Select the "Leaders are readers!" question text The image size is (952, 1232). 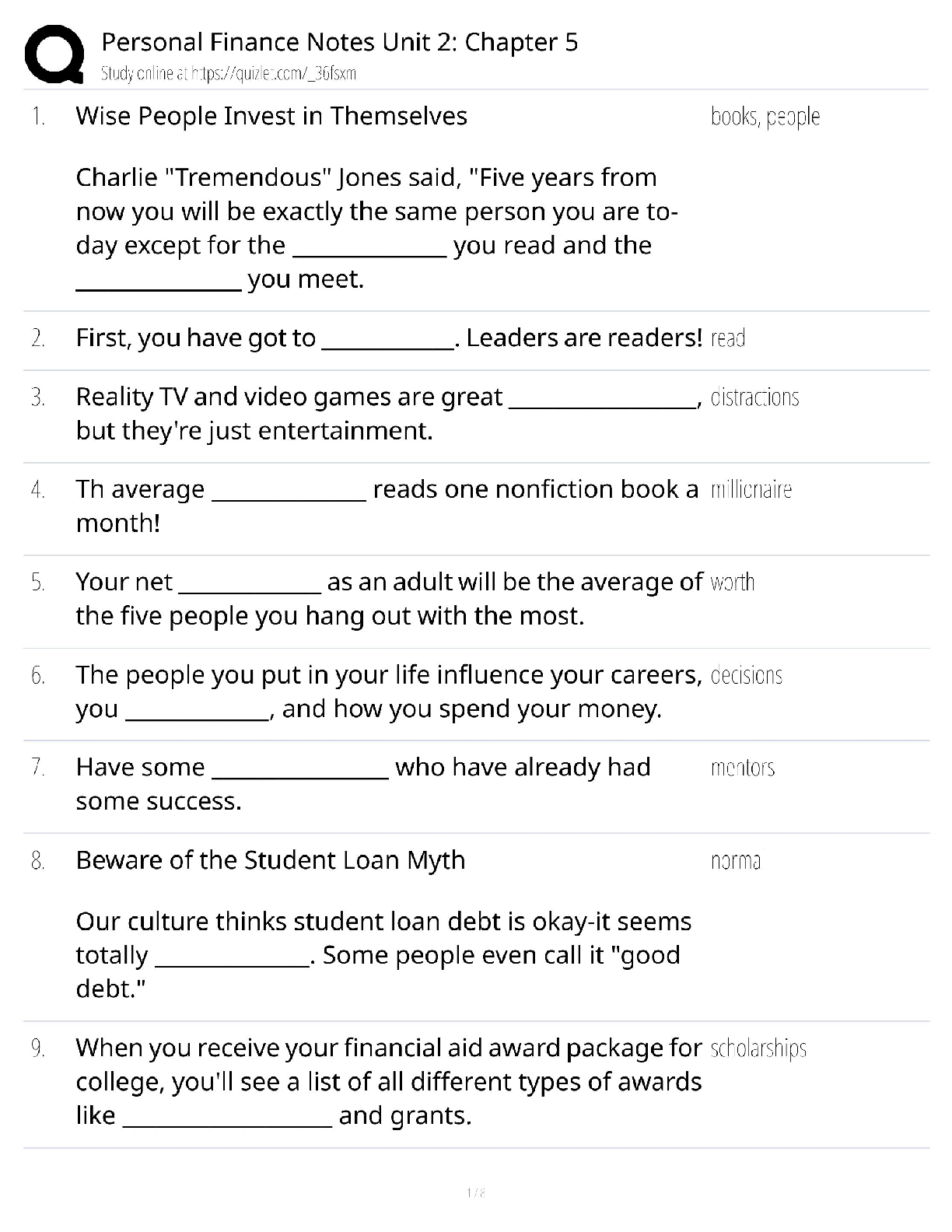388,338
